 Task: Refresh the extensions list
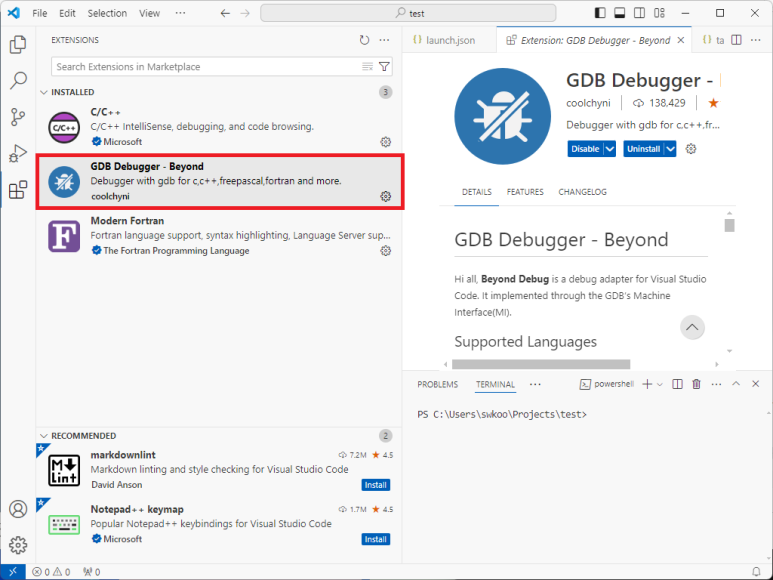(x=364, y=40)
